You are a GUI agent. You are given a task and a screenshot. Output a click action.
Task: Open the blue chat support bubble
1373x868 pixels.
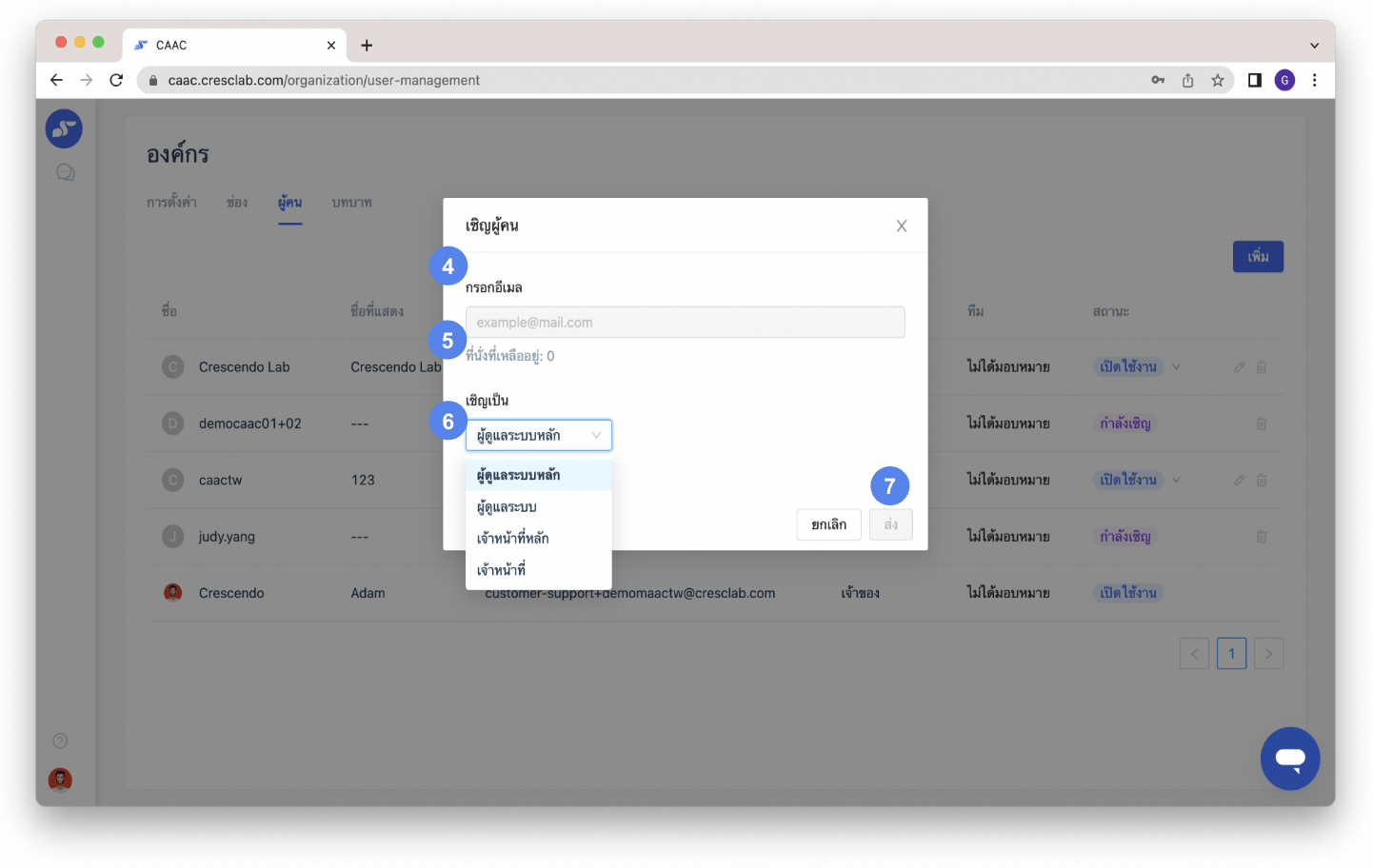1289,759
